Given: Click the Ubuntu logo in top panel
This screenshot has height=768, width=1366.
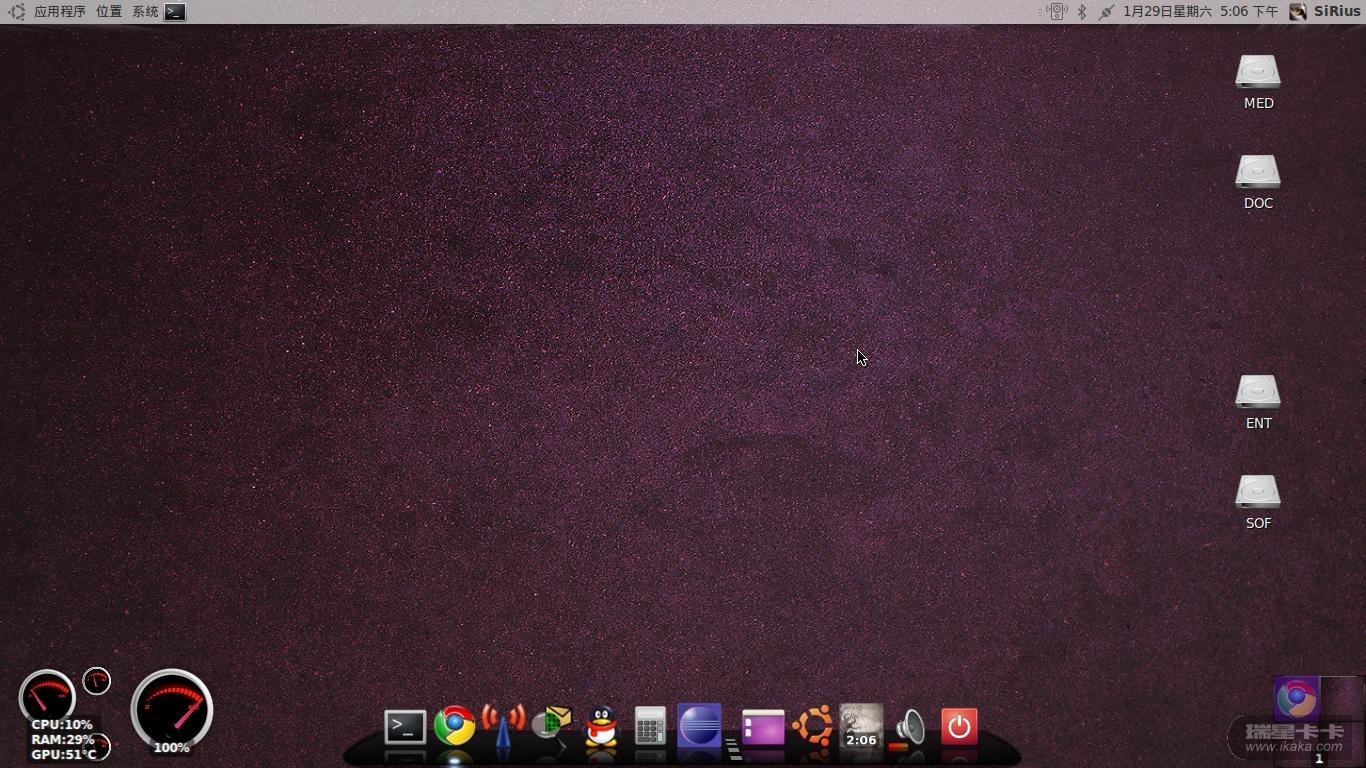Looking at the screenshot, I should (17, 12).
